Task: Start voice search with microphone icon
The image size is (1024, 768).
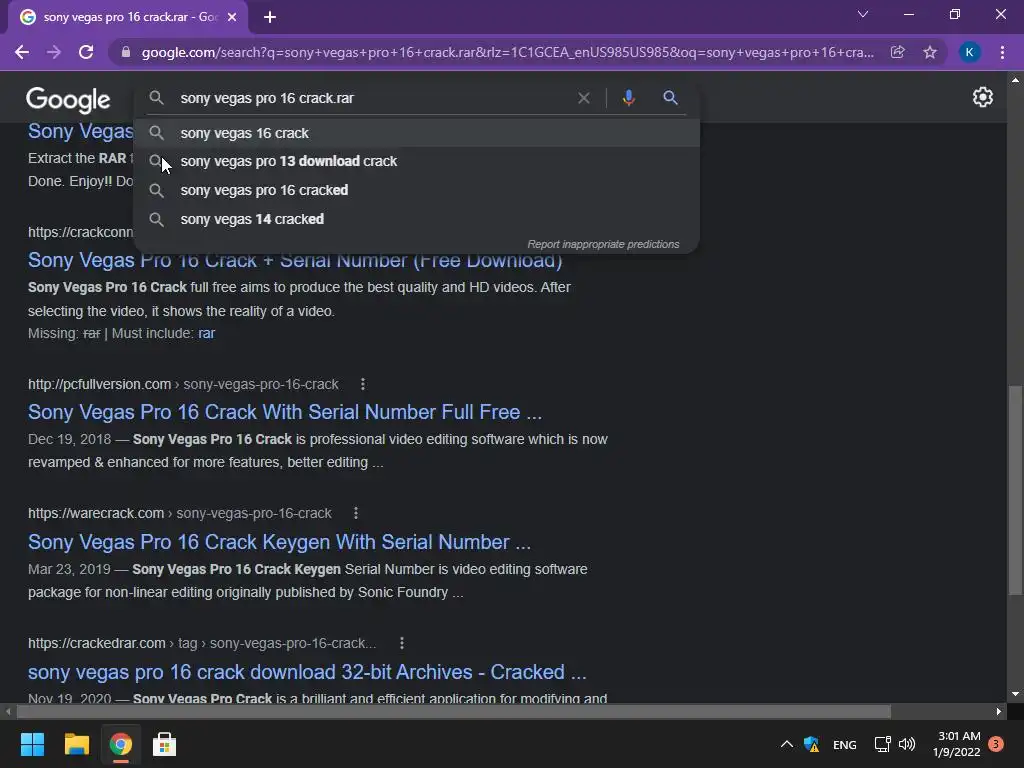Action: 628,98
